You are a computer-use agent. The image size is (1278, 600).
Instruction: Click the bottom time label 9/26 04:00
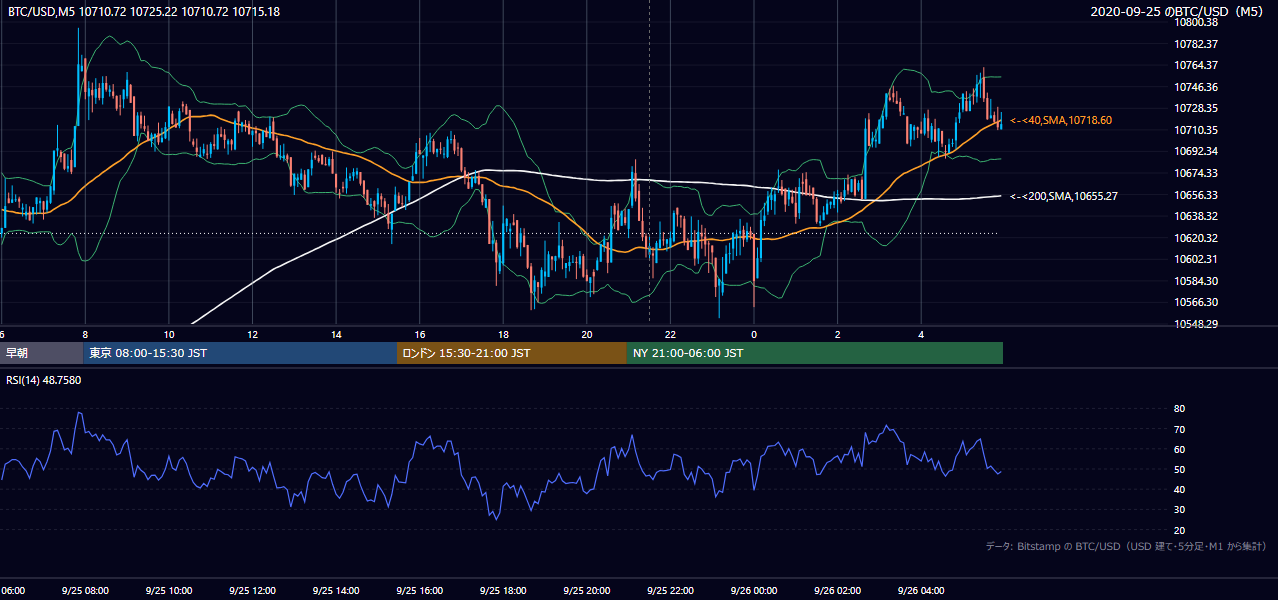pyautogui.click(x=921, y=591)
